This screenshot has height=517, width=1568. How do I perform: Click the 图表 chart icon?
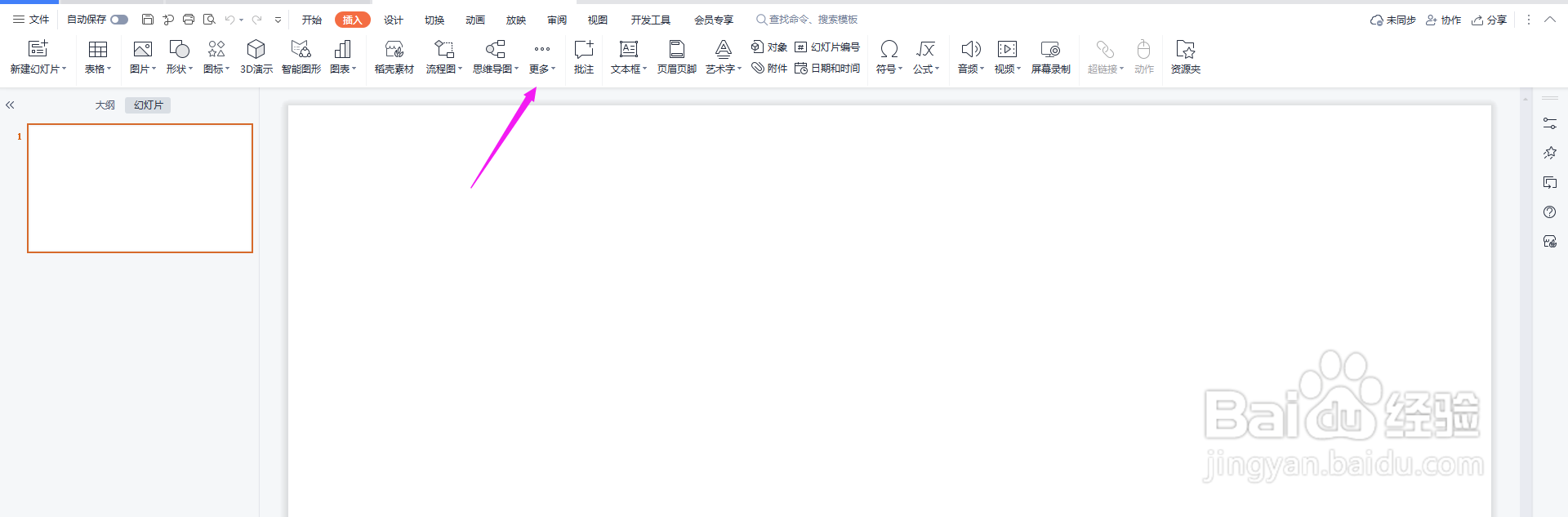pyautogui.click(x=343, y=49)
